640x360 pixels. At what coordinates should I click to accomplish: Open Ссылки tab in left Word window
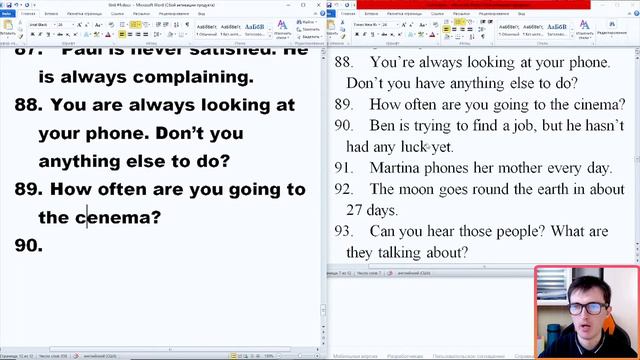(x=118, y=13)
